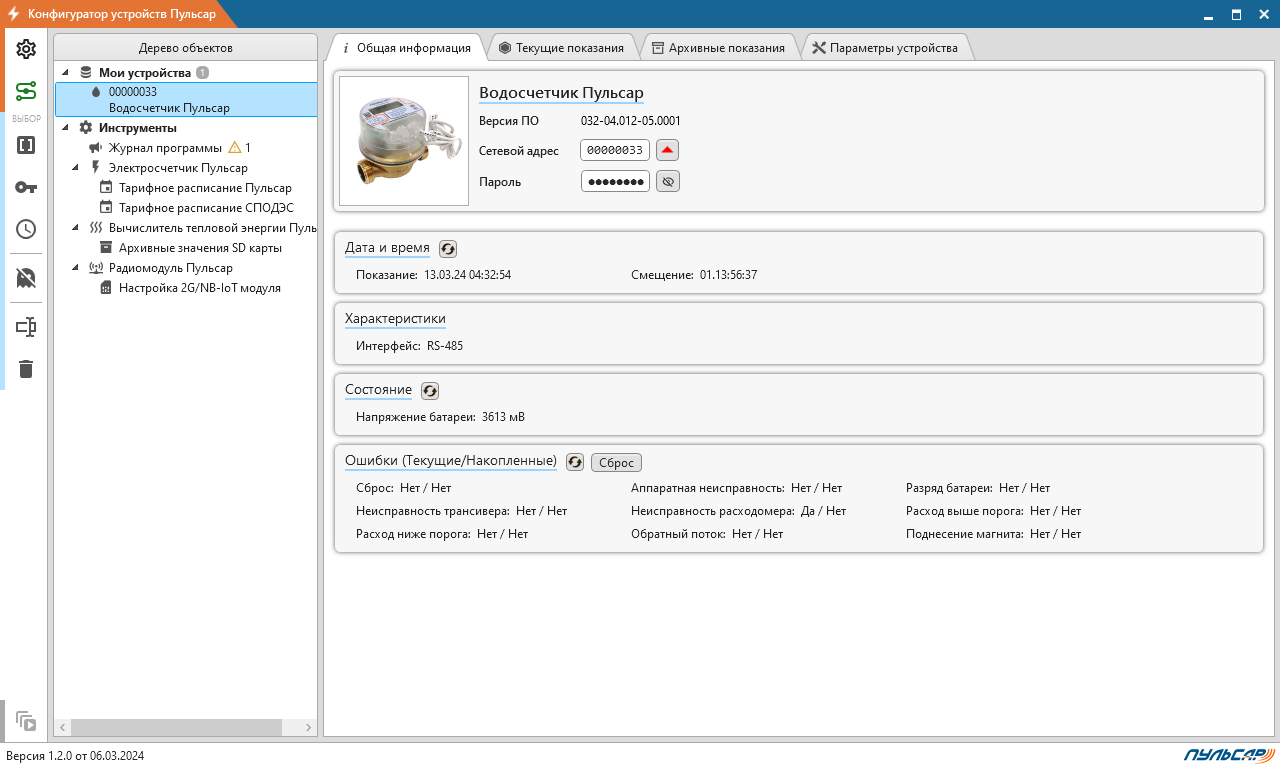The width and height of the screenshot is (1280, 768).
Task: Click the warning triangle in Журнал программы row
Action: [x=235, y=147]
